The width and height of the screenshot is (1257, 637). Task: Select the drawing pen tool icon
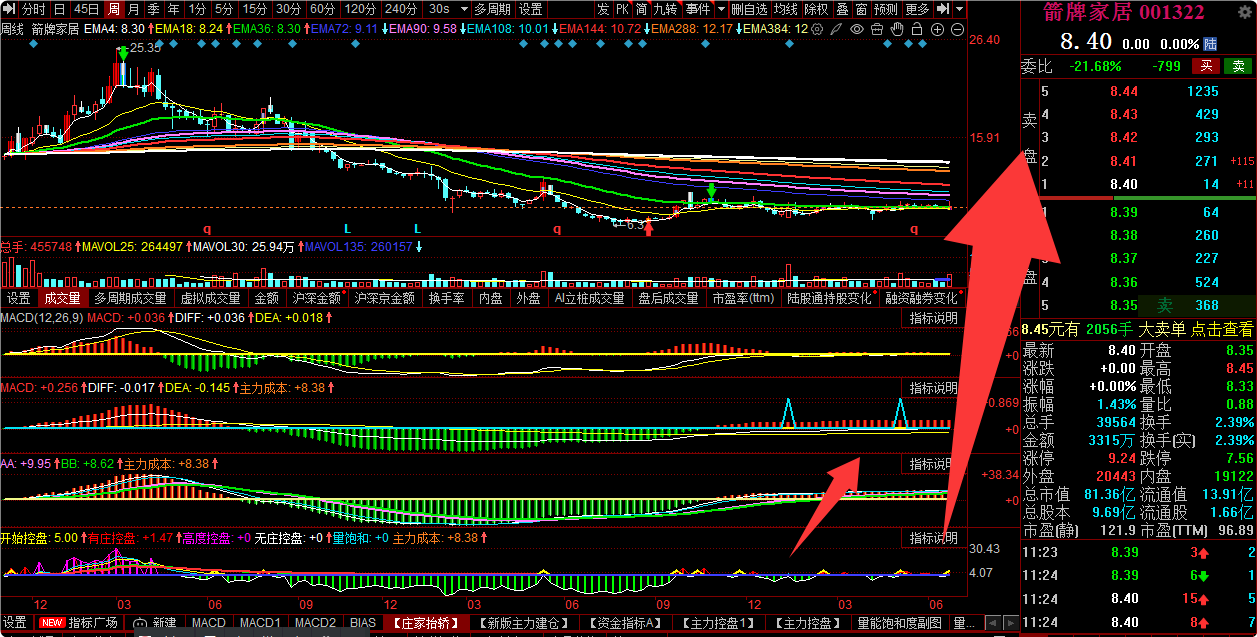click(837, 29)
